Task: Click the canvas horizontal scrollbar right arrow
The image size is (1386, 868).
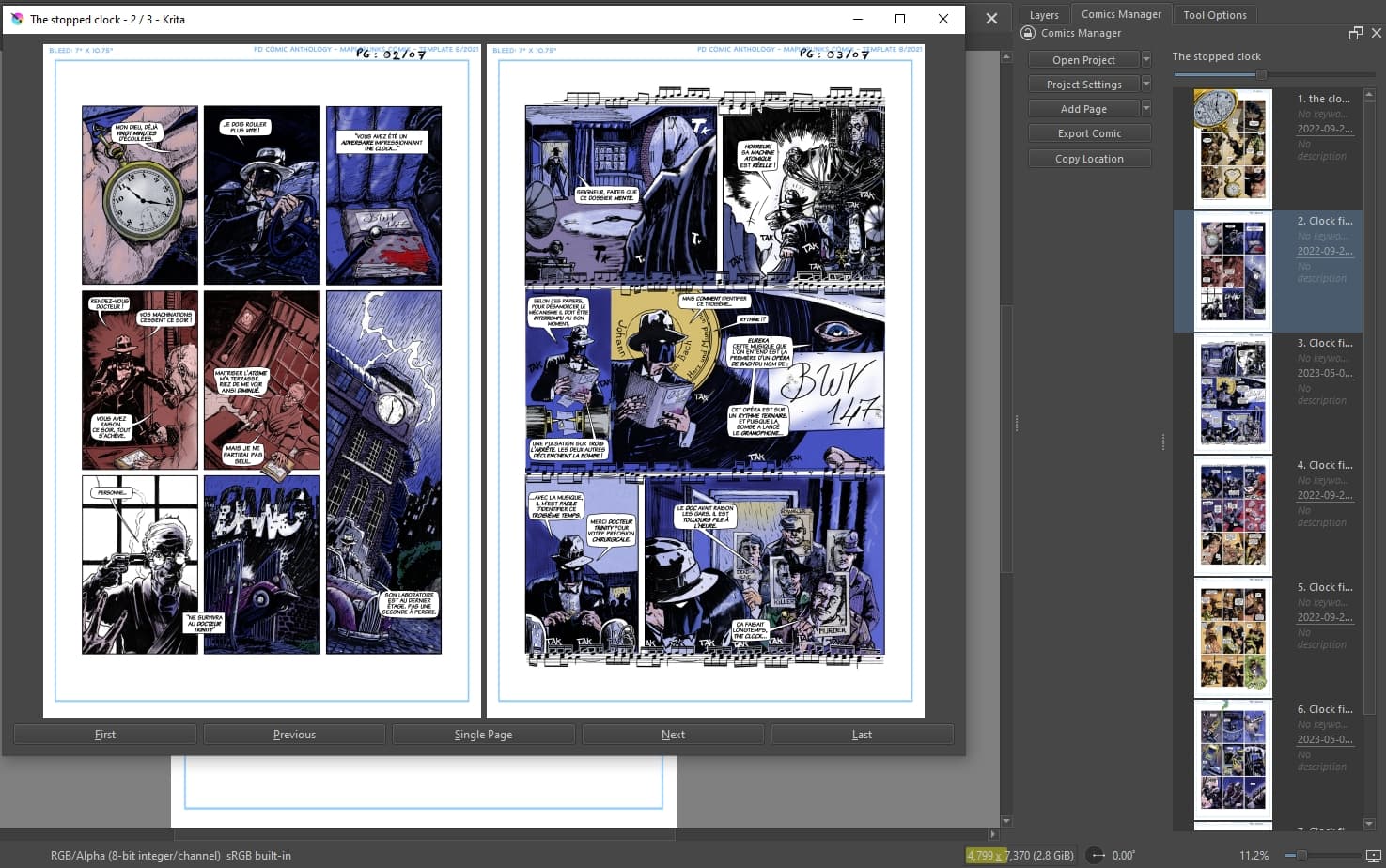Action: [x=993, y=833]
